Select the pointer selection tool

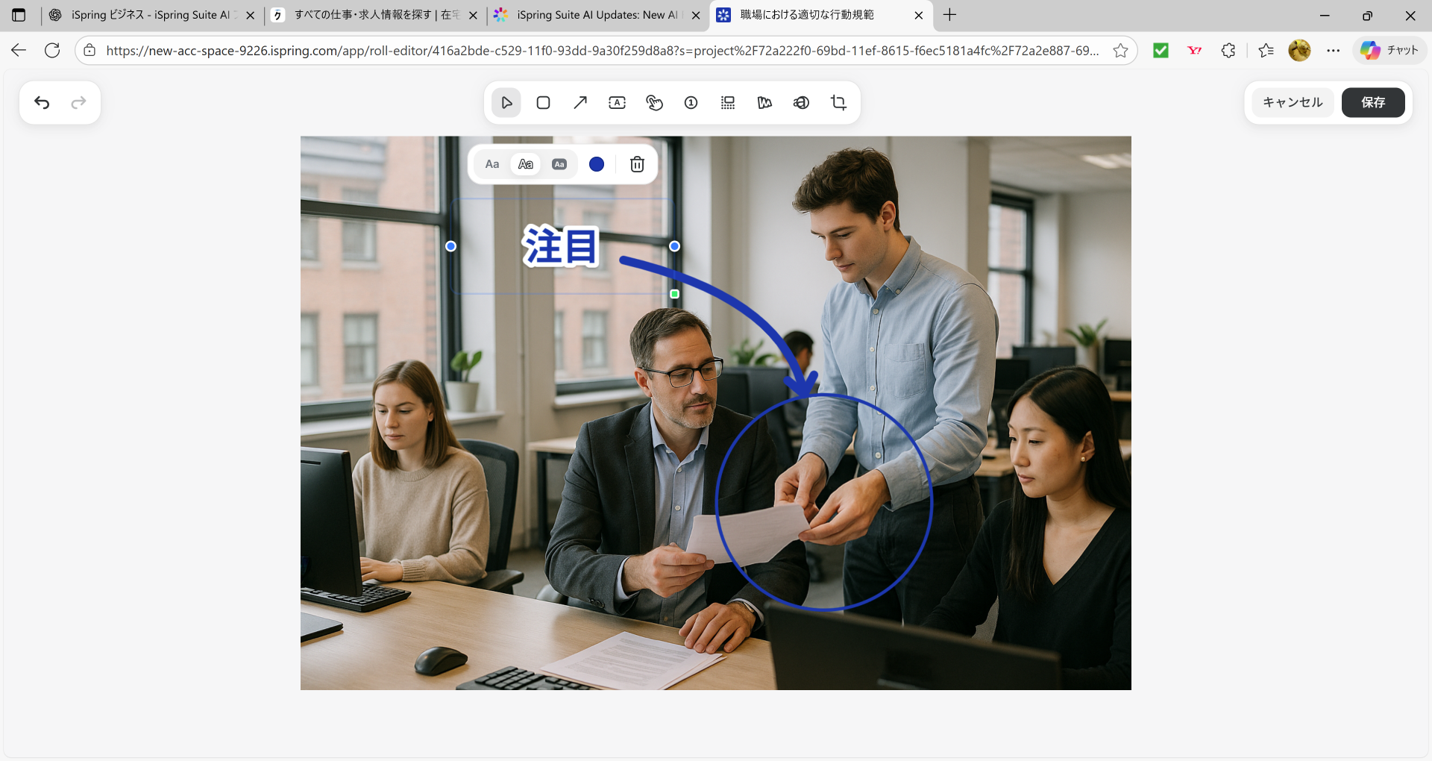pyautogui.click(x=505, y=102)
